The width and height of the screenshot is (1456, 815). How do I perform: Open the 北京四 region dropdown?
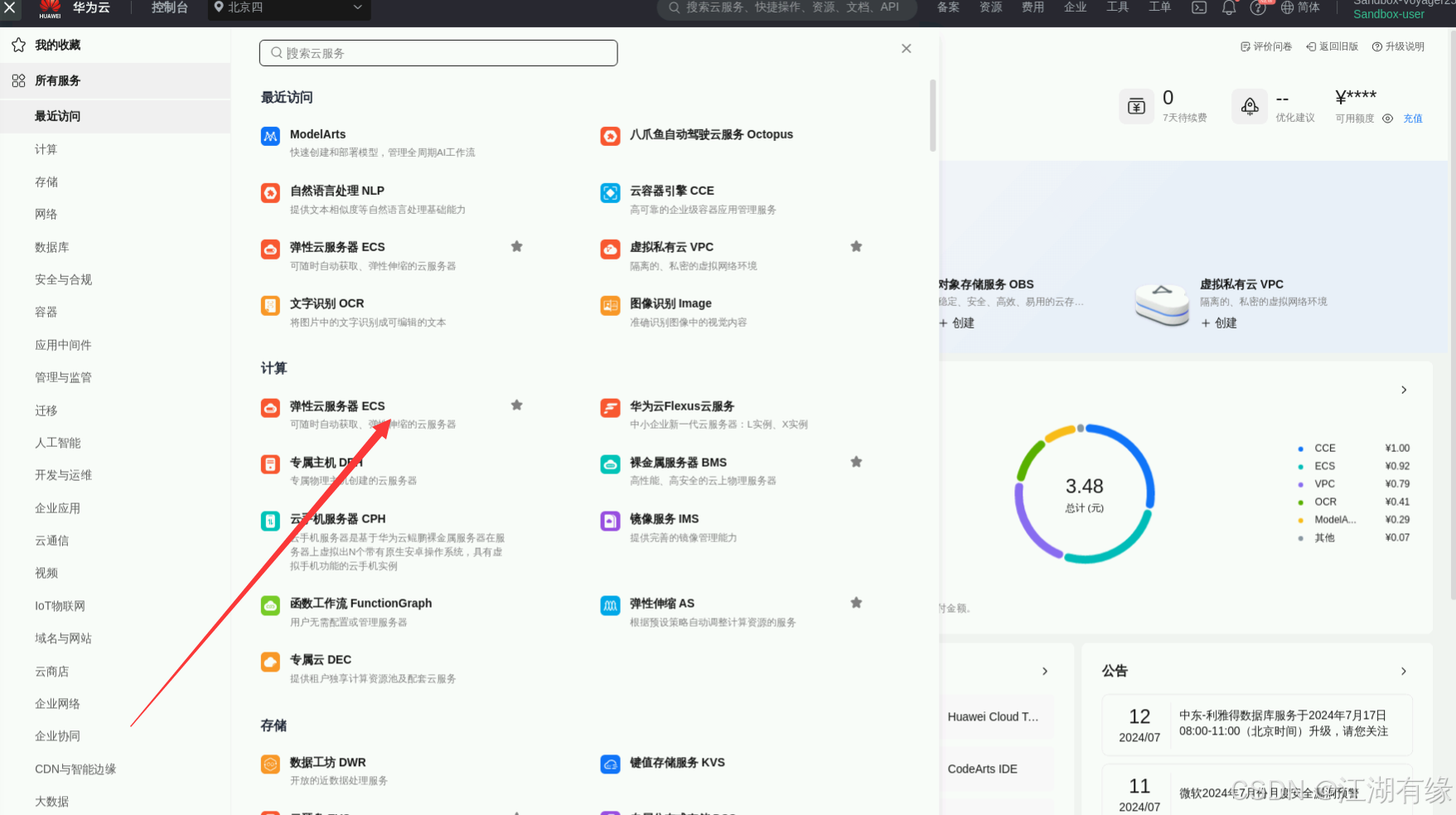click(x=289, y=7)
